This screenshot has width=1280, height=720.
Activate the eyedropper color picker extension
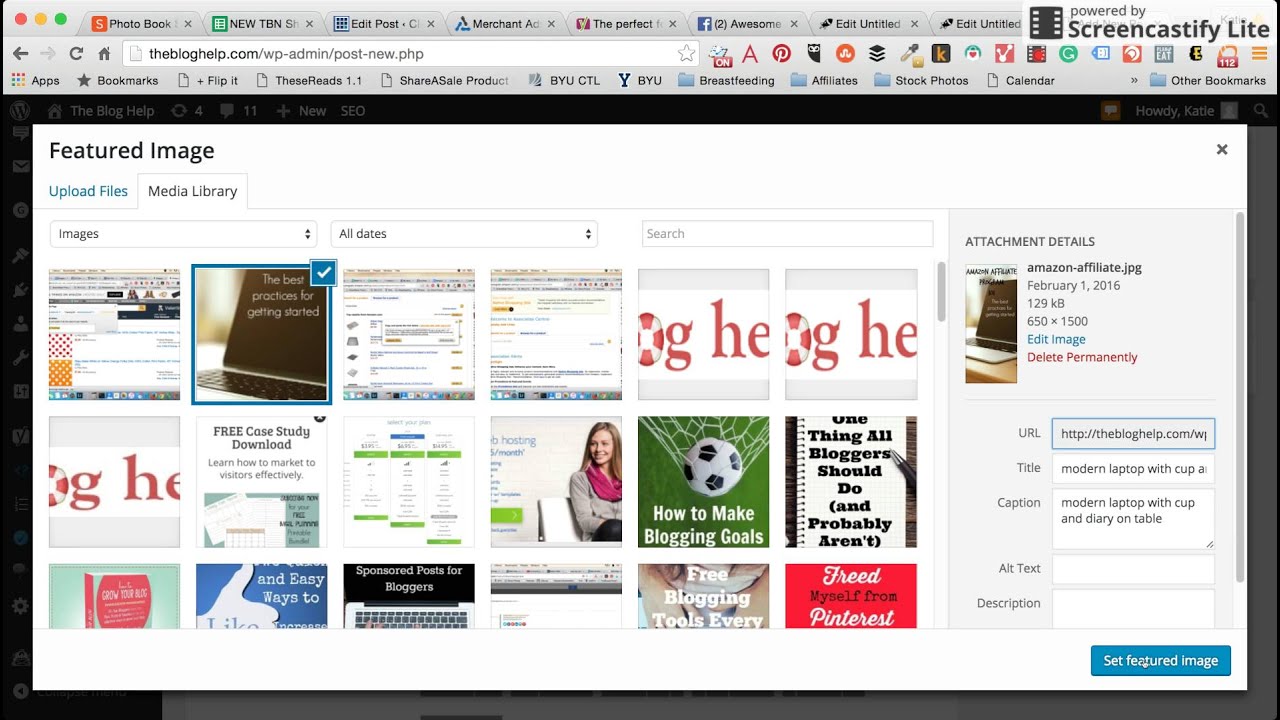(x=909, y=54)
